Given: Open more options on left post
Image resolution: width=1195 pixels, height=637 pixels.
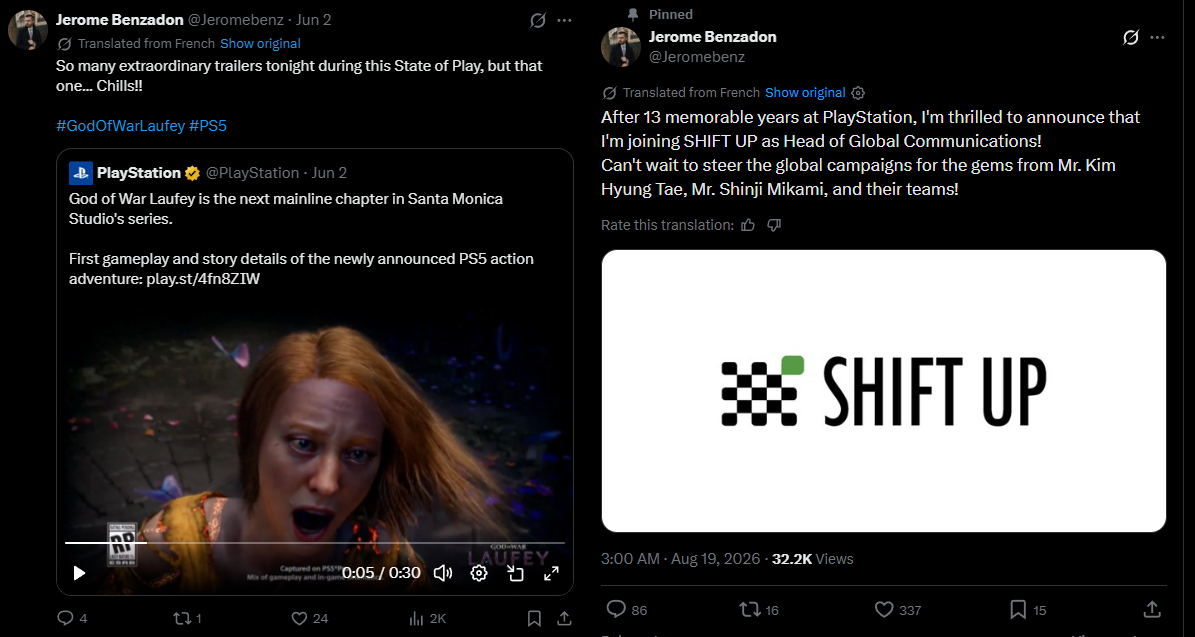Looking at the screenshot, I should (x=564, y=21).
